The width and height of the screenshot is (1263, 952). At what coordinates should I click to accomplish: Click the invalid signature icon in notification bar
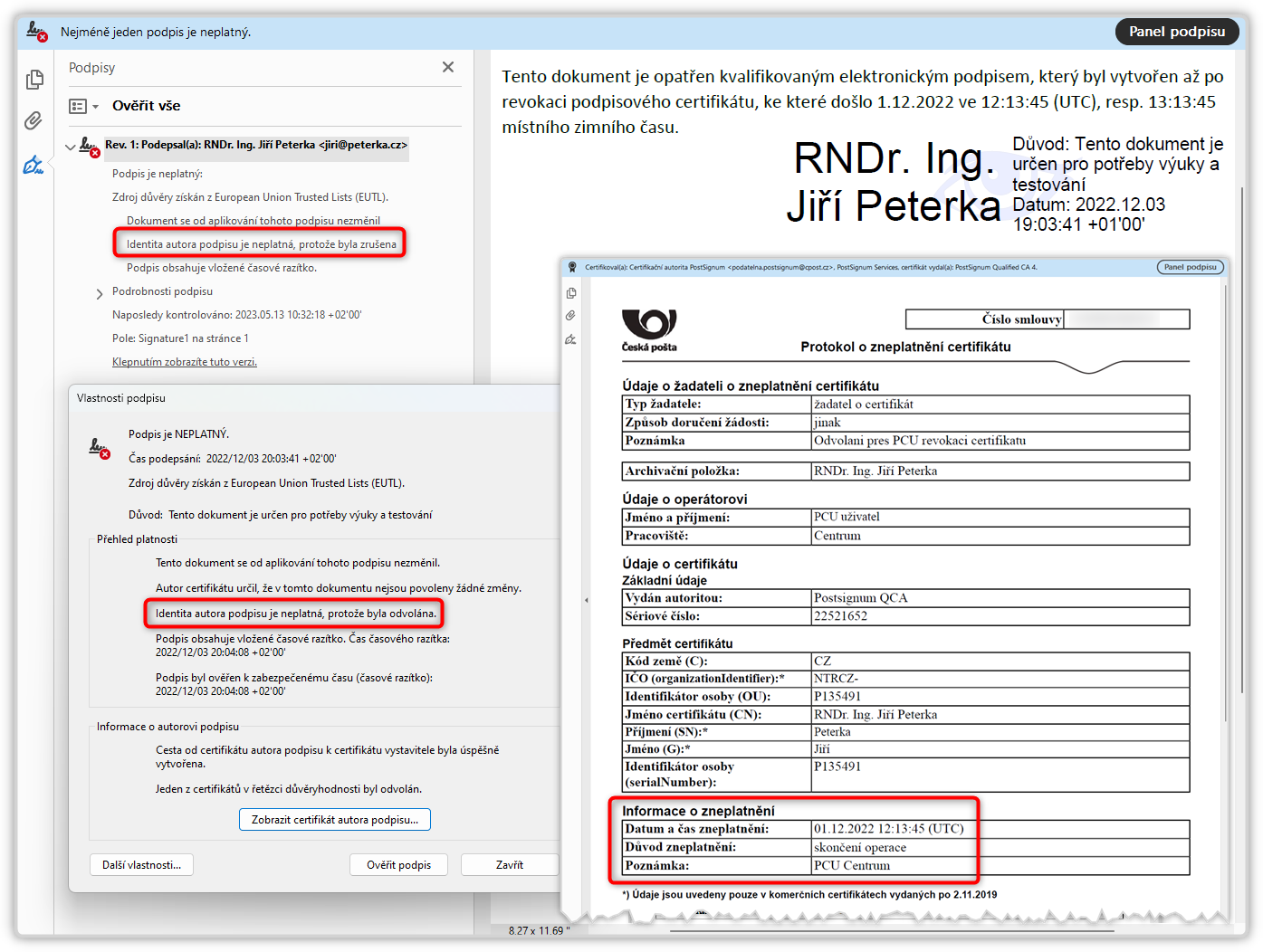(x=36, y=32)
